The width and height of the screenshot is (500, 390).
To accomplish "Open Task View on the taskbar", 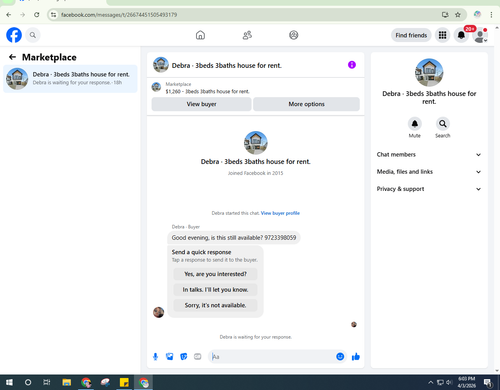I will click(47, 382).
